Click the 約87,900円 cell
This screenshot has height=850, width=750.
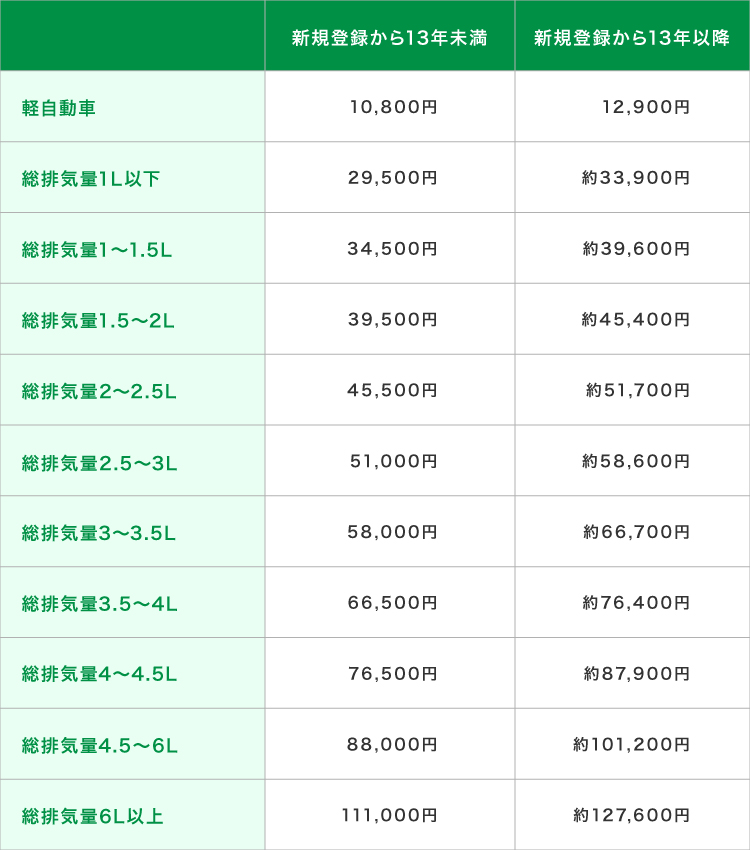(x=637, y=674)
